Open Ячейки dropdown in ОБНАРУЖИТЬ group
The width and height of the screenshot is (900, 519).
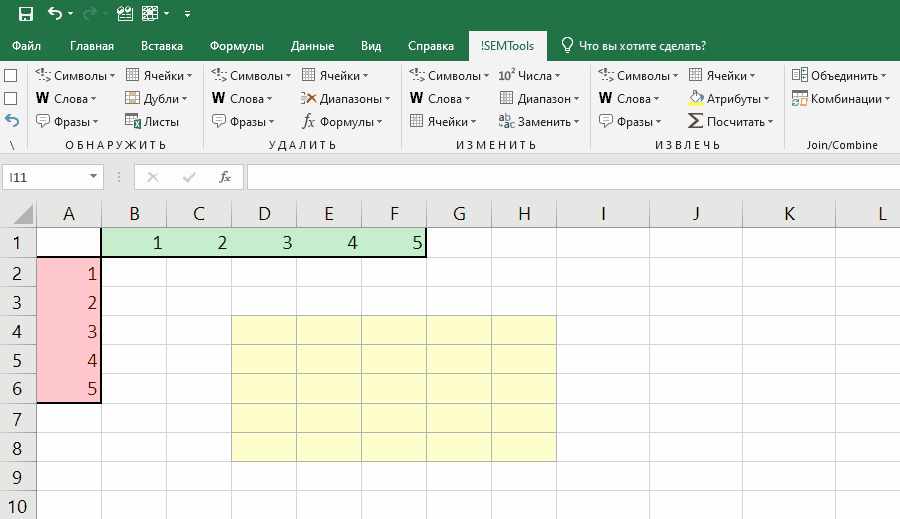[159, 76]
